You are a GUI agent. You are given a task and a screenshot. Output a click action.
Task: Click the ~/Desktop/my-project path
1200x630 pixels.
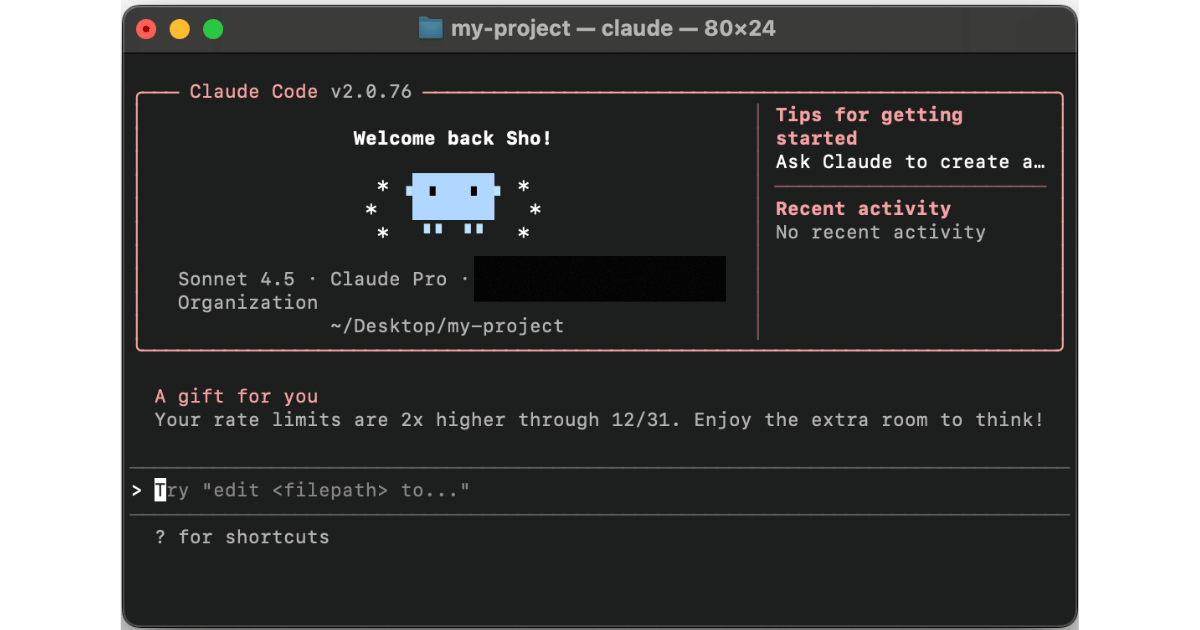[447, 326]
